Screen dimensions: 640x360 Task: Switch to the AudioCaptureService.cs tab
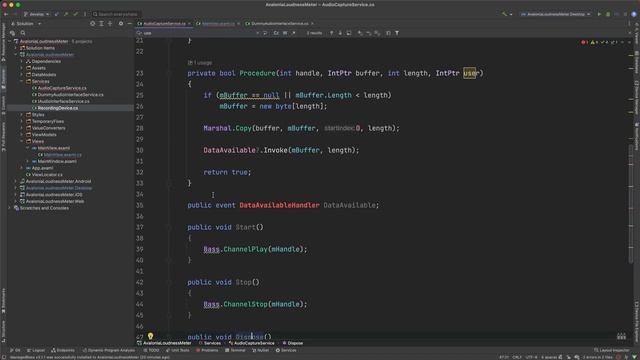(x=164, y=24)
